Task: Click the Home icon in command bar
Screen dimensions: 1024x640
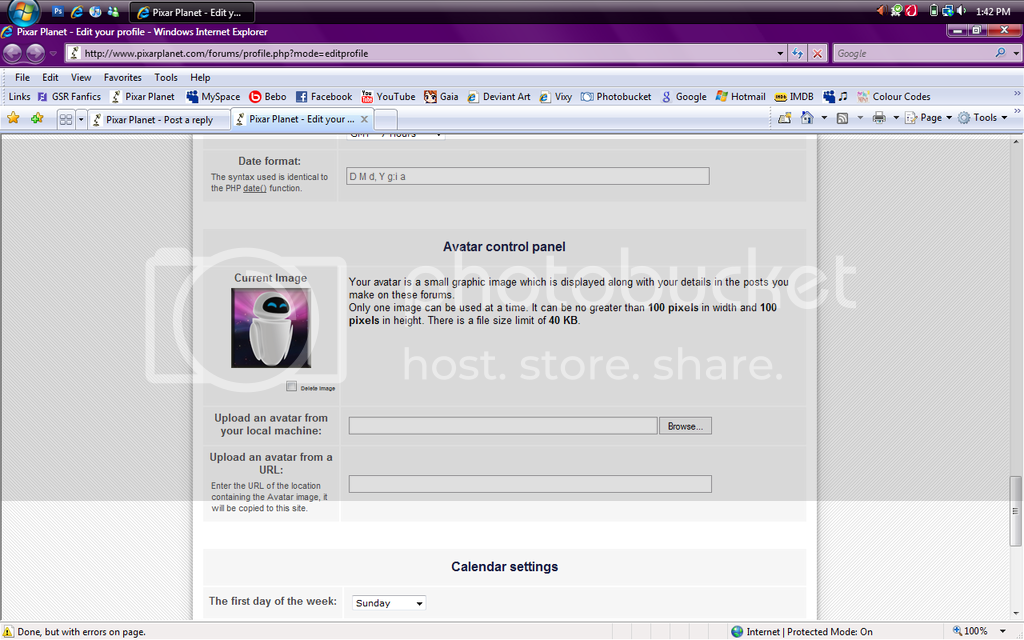Action: coord(807,118)
